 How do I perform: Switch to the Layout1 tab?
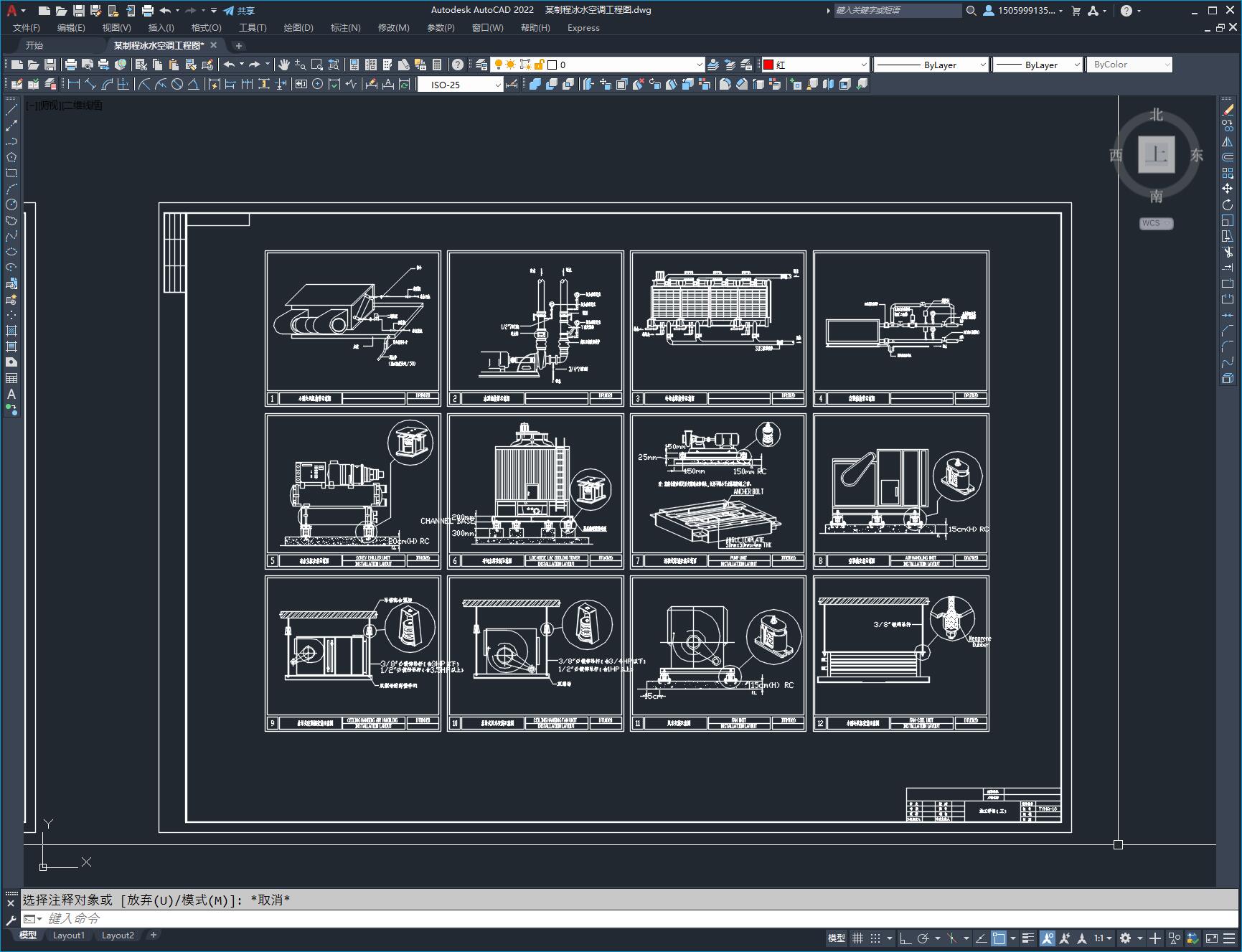(x=68, y=935)
